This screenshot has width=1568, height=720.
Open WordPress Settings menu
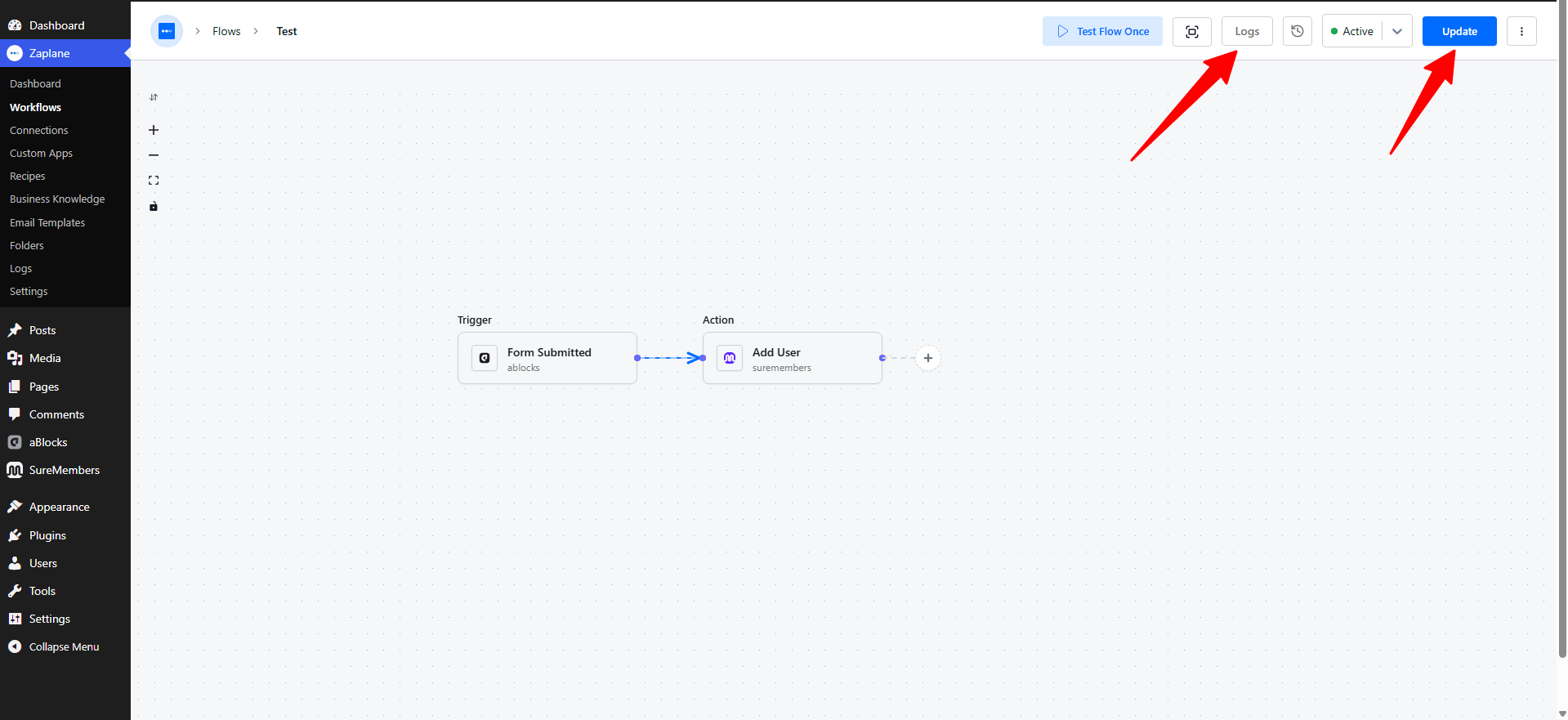tap(65, 619)
